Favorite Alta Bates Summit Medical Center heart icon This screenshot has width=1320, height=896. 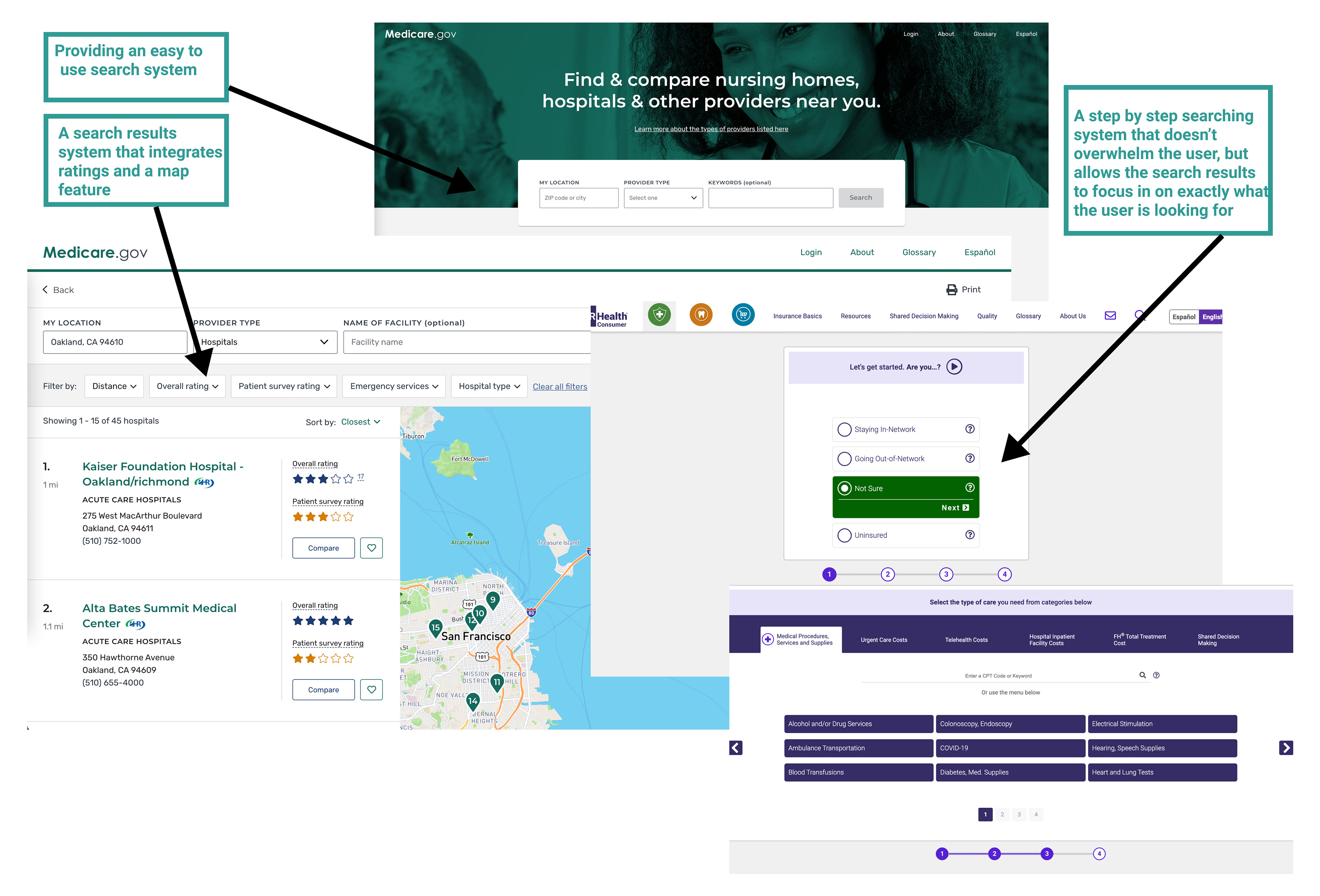(x=372, y=689)
